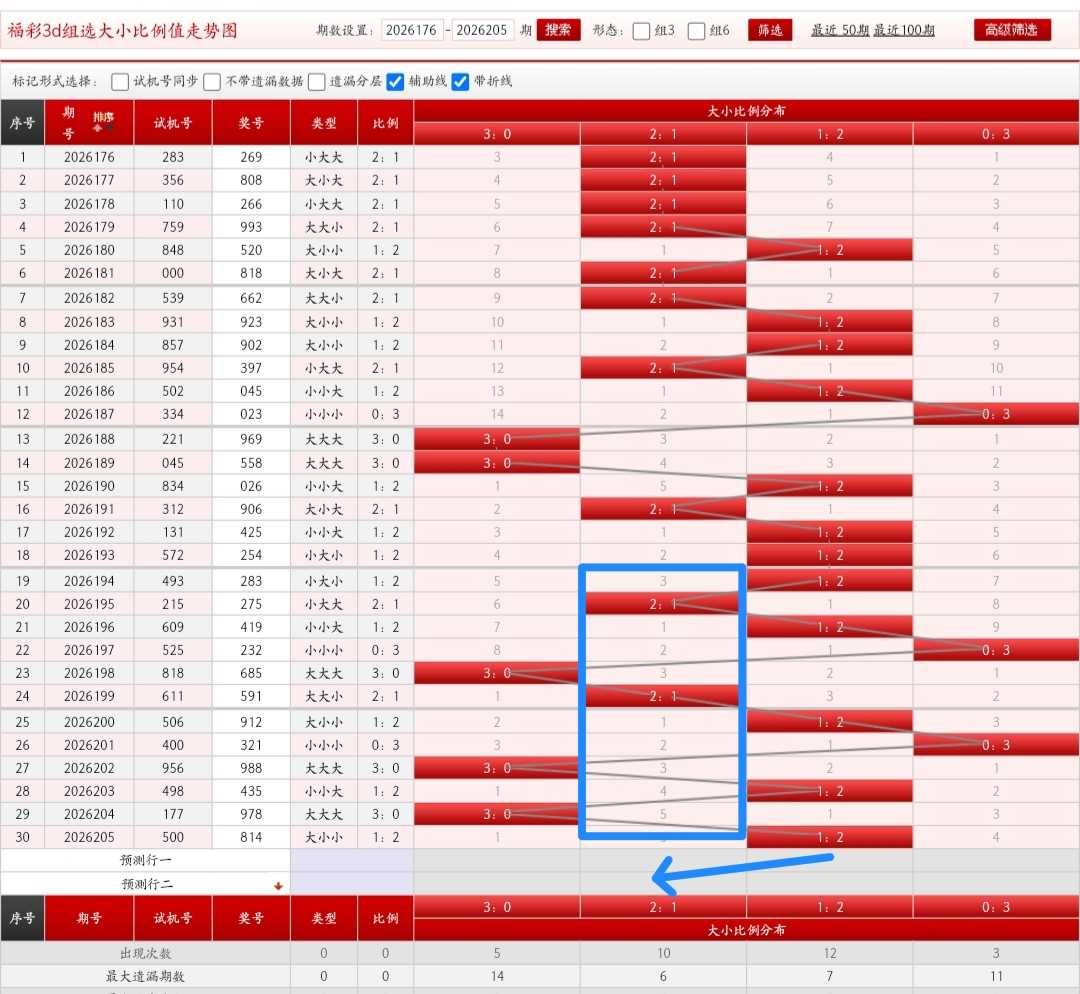Click the 出现次数 statistics row label
The height and width of the screenshot is (994, 1080).
point(145,953)
